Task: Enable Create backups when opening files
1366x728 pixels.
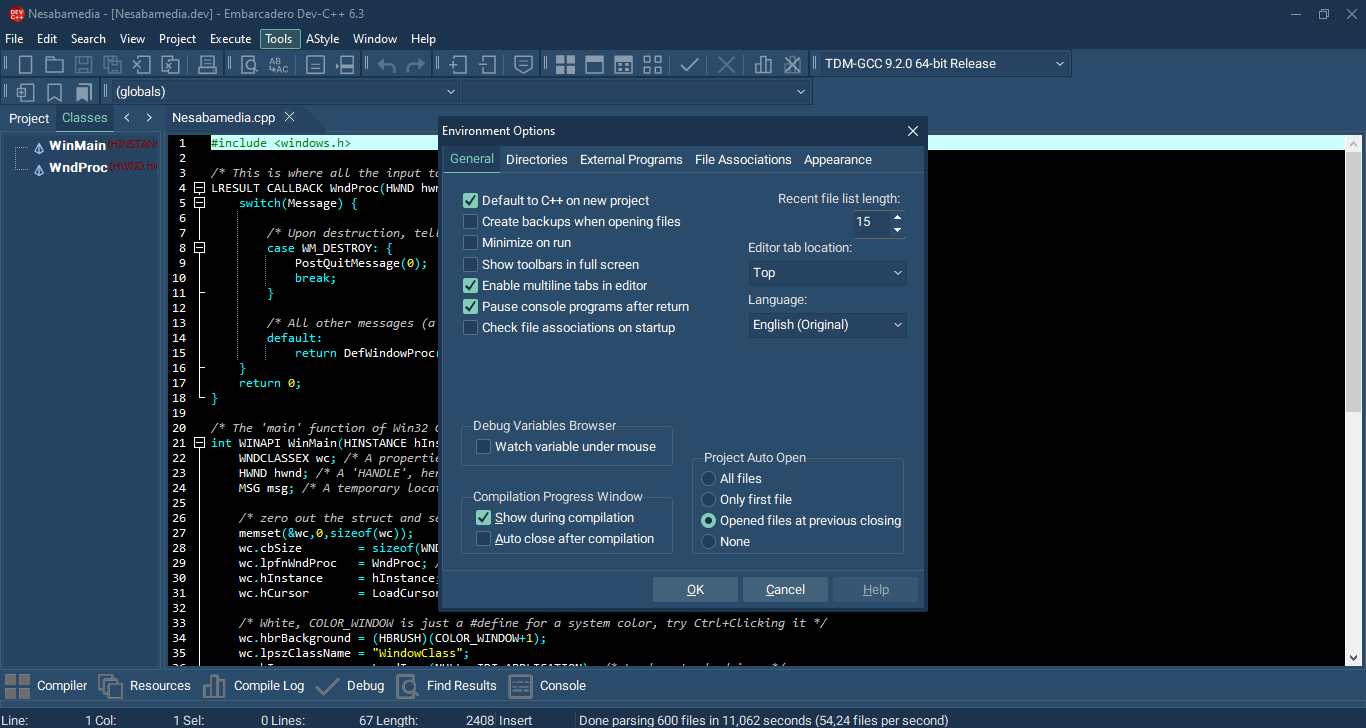Action: pyautogui.click(x=471, y=222)
